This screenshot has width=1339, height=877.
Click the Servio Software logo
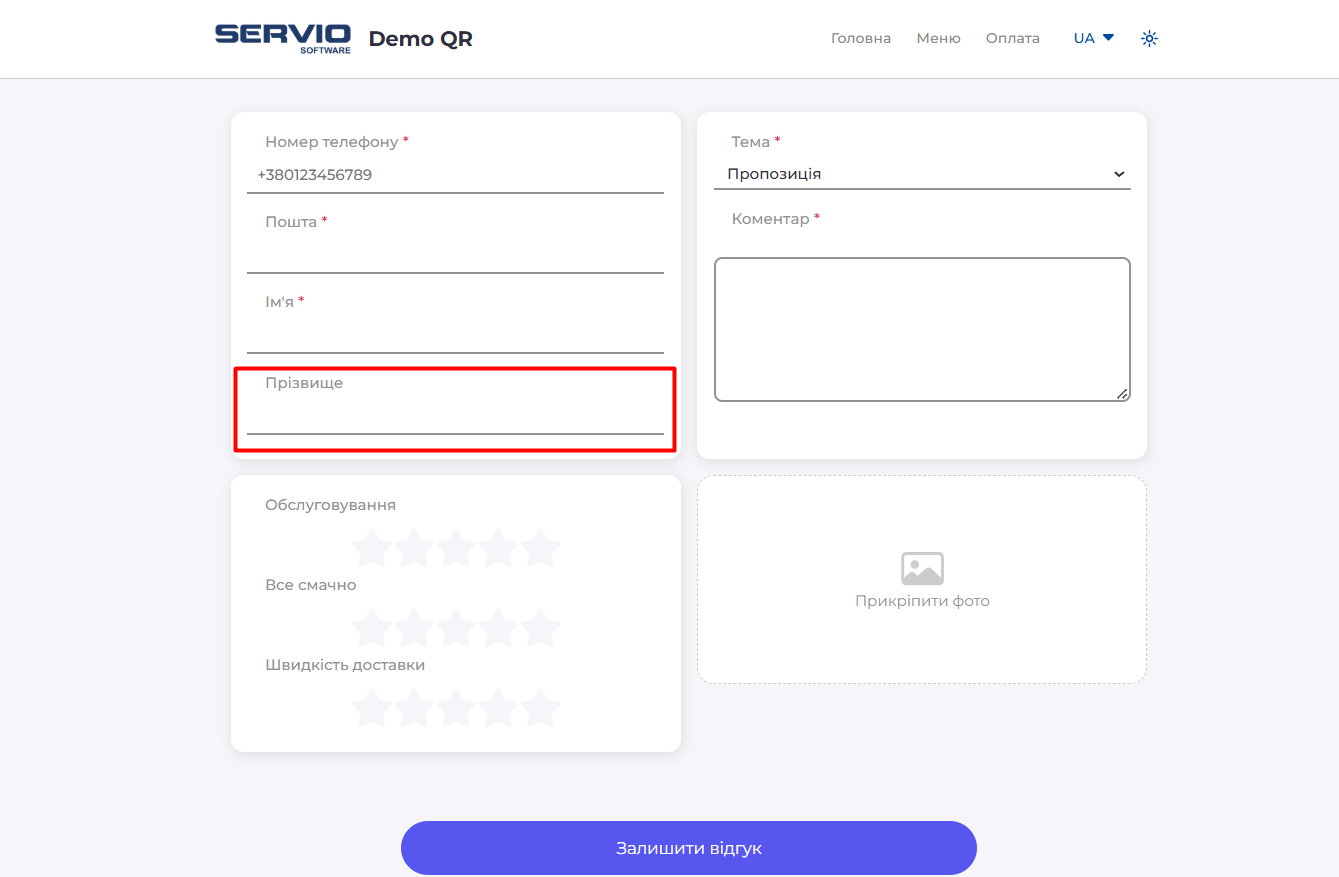click(283, 38)
